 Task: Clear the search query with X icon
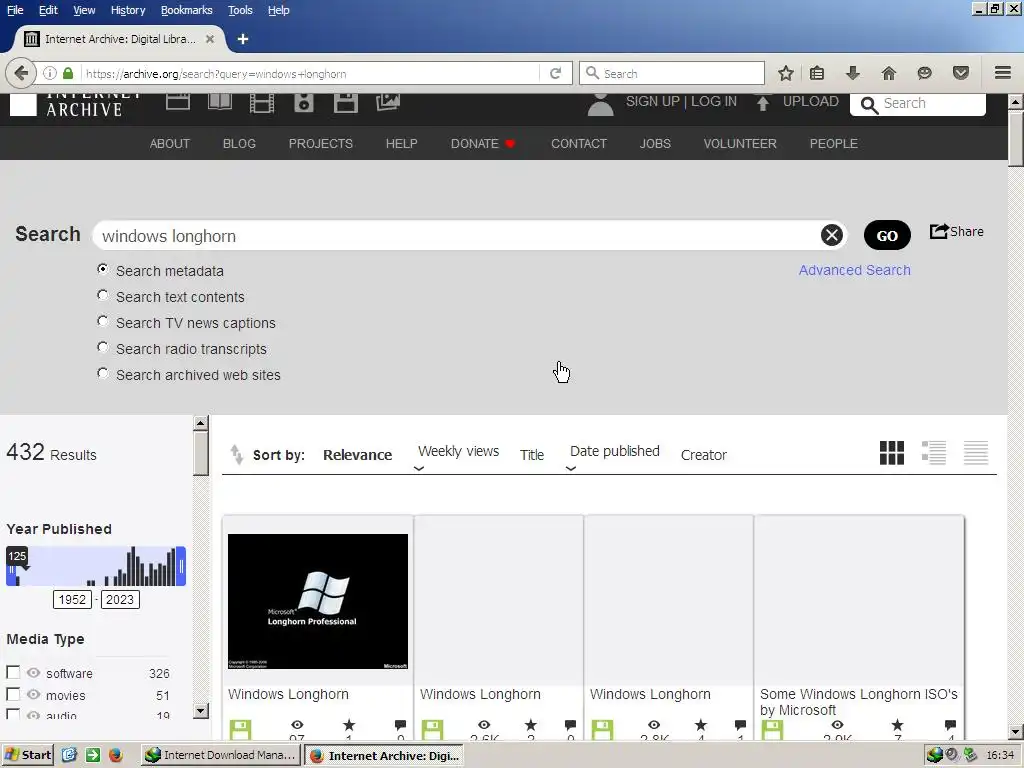point(831,235)
